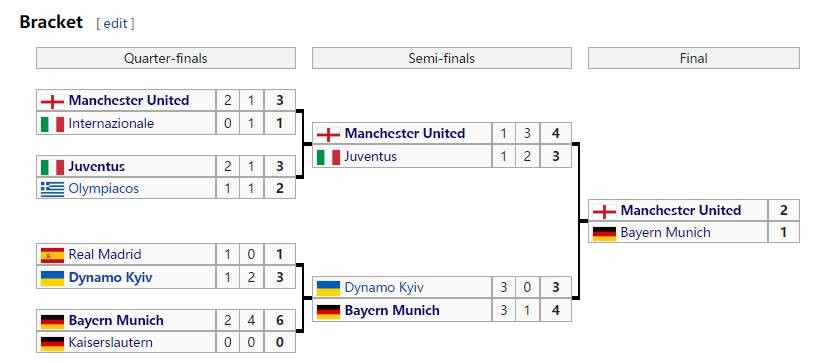The height and width of the screenshot is (363, 824).
Task: Follow the Internazionale link
Action: [x=111, y=123]
